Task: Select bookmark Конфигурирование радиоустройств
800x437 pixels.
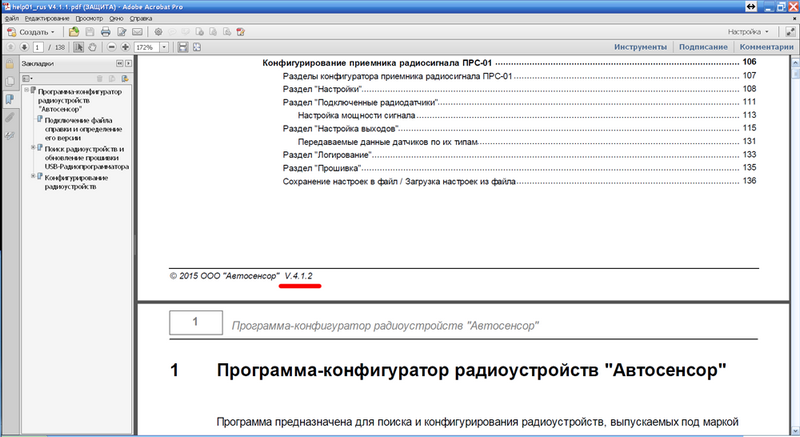Action: [76, 182]
